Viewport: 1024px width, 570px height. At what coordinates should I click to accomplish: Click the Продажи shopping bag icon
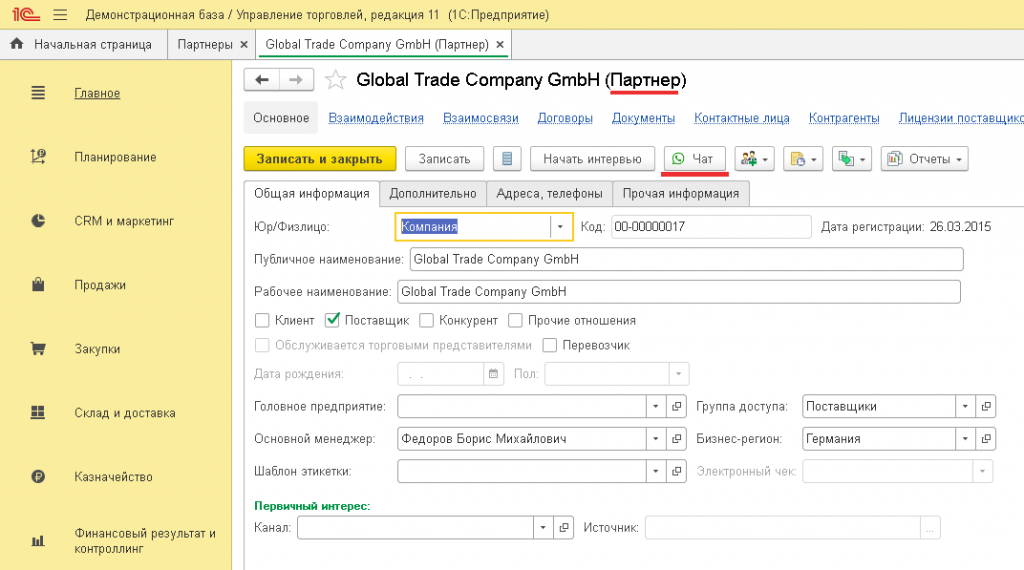coord(38,285)
